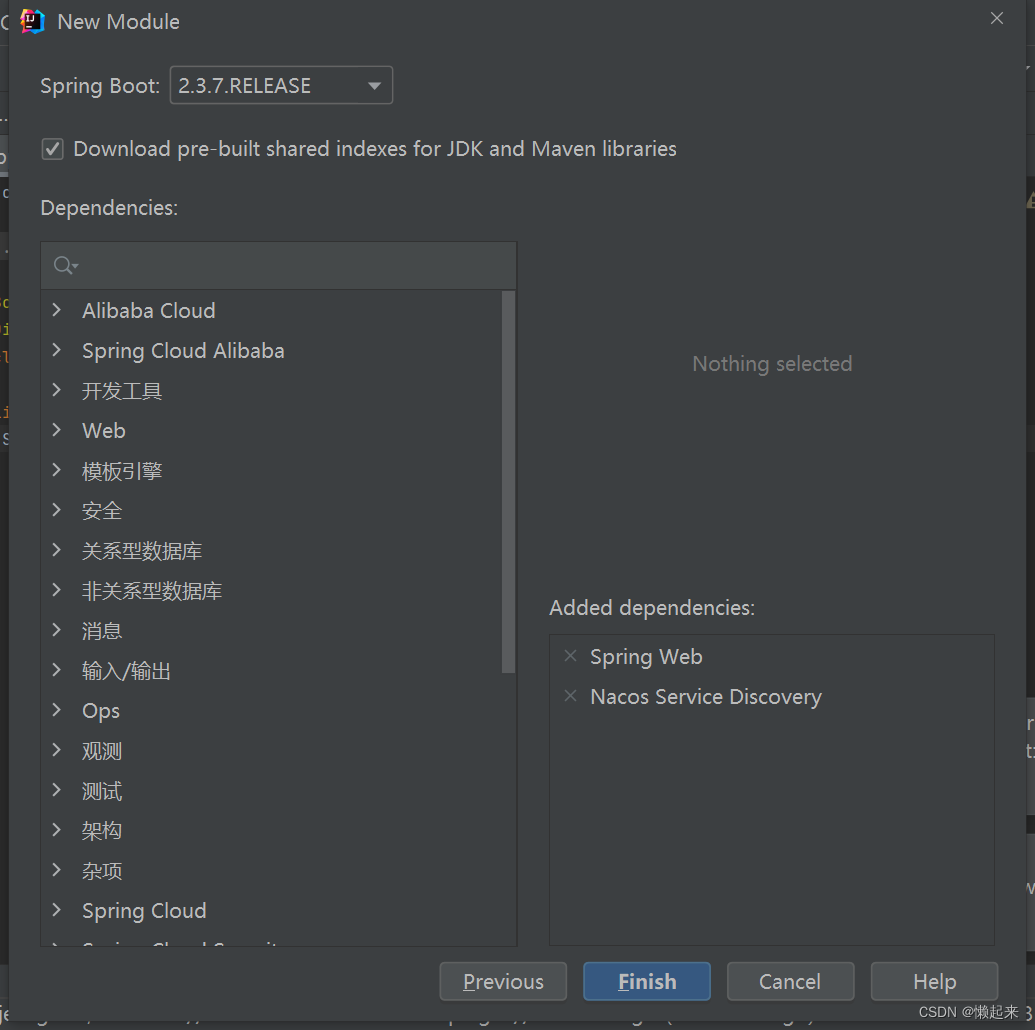
Task: Remove Spring Web with its X icon
Action: click(571, 656)
